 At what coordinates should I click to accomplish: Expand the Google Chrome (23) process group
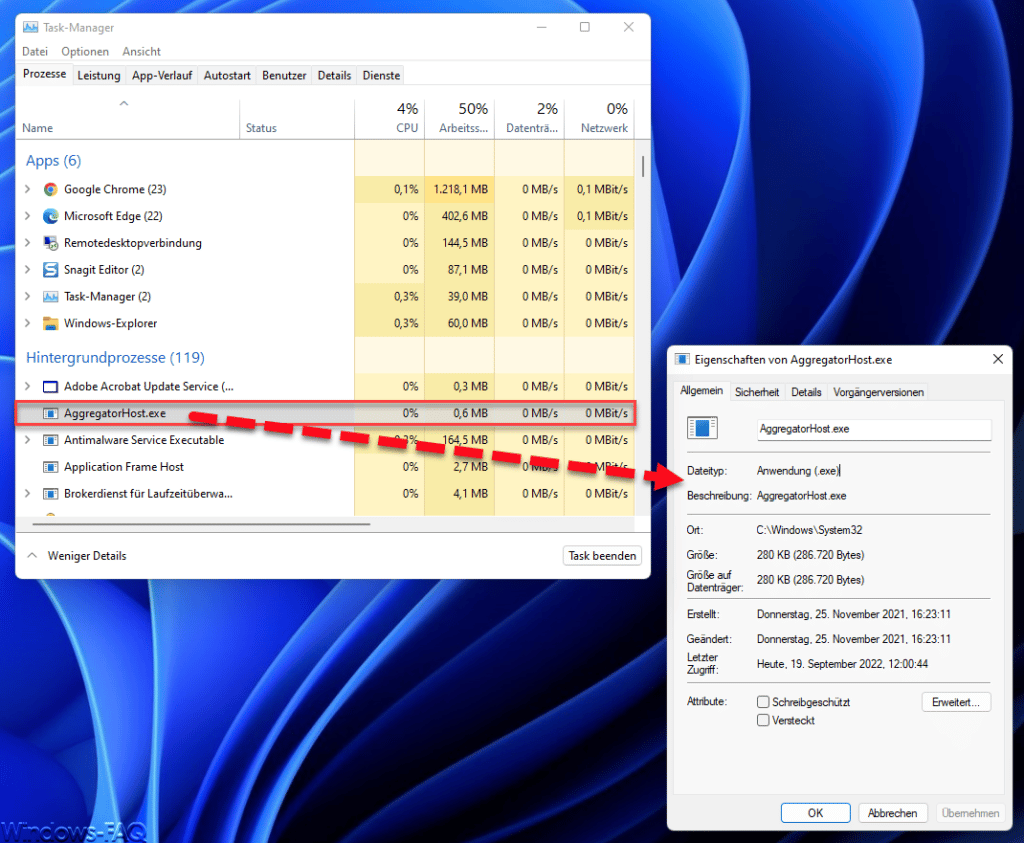[x=27, y=189]
